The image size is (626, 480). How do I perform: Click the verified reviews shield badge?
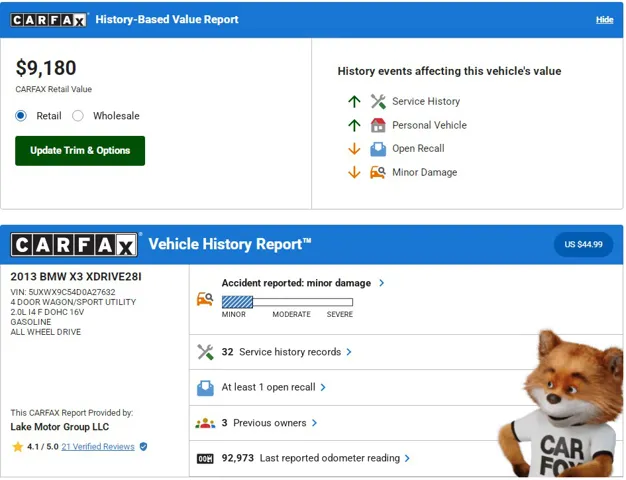coord(143,447)
